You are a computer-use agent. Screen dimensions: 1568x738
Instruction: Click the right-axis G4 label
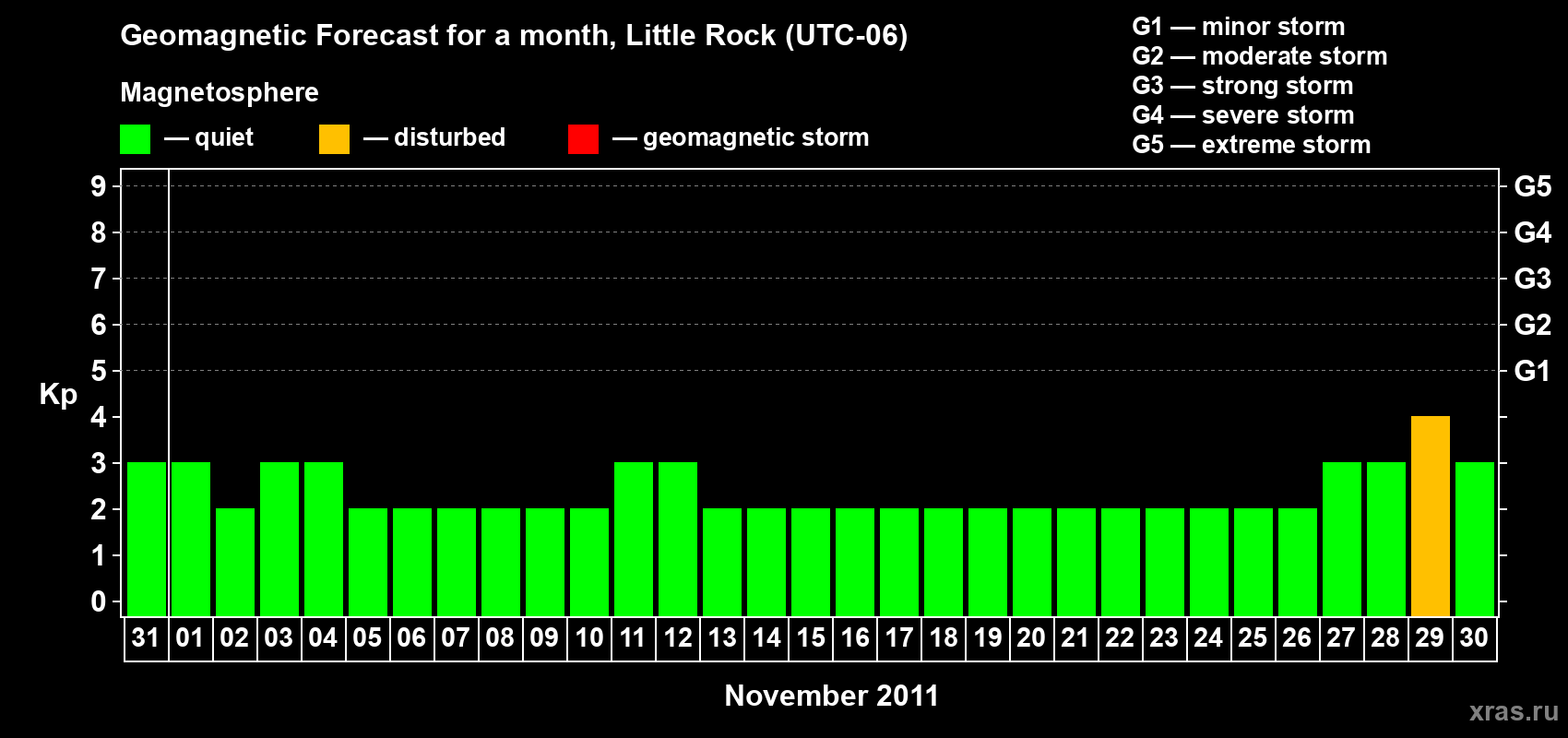pos(1533,232)
